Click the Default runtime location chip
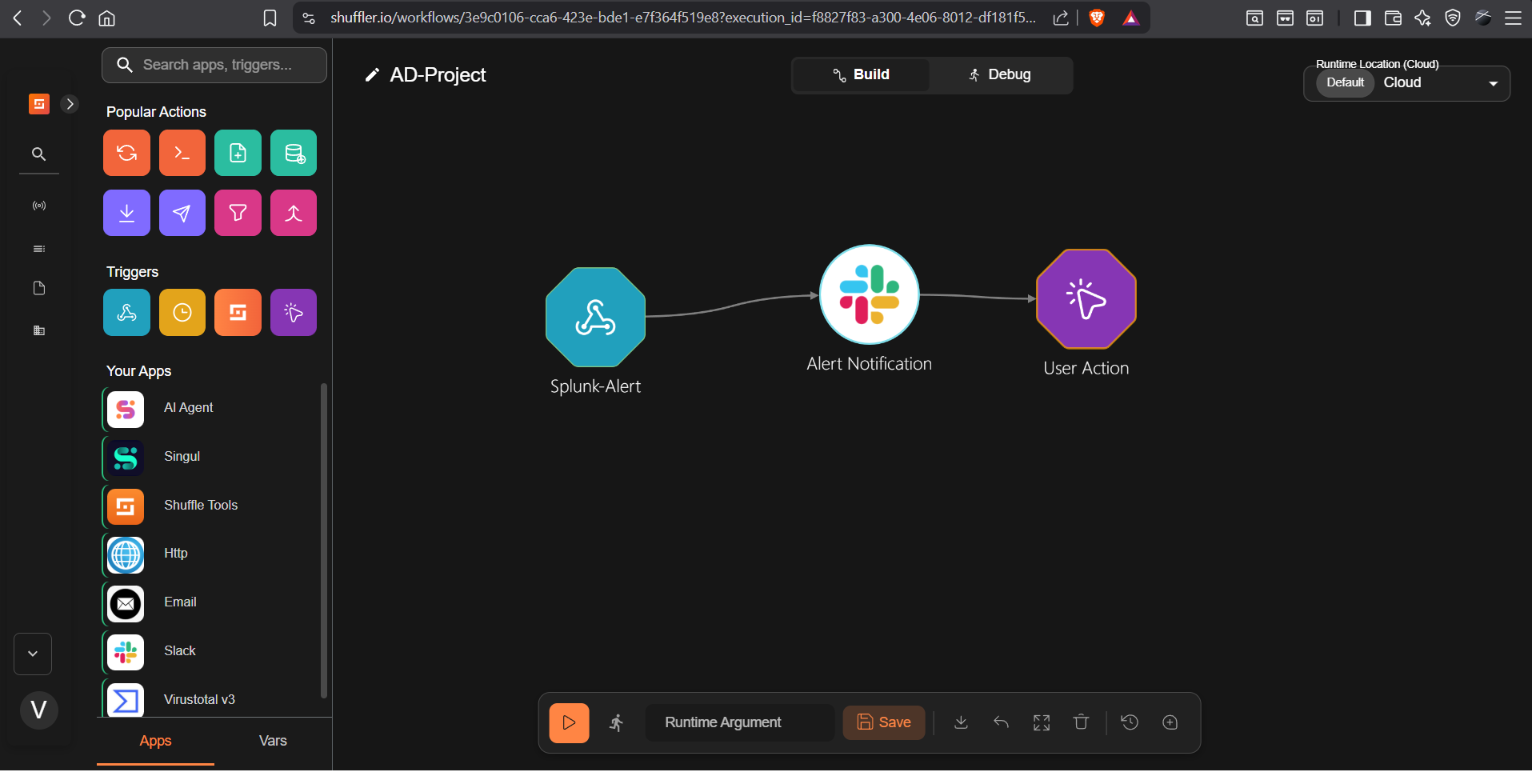 click(1345, 83)
